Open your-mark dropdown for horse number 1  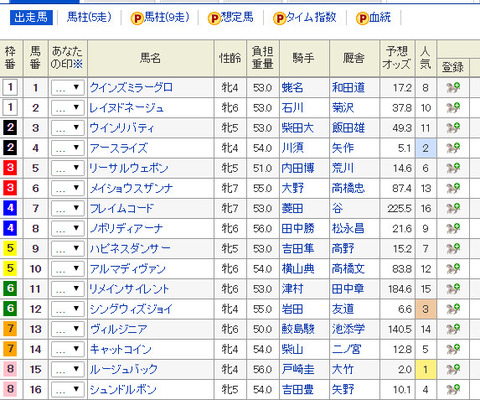pyautogui.click(x=68, y=88)
